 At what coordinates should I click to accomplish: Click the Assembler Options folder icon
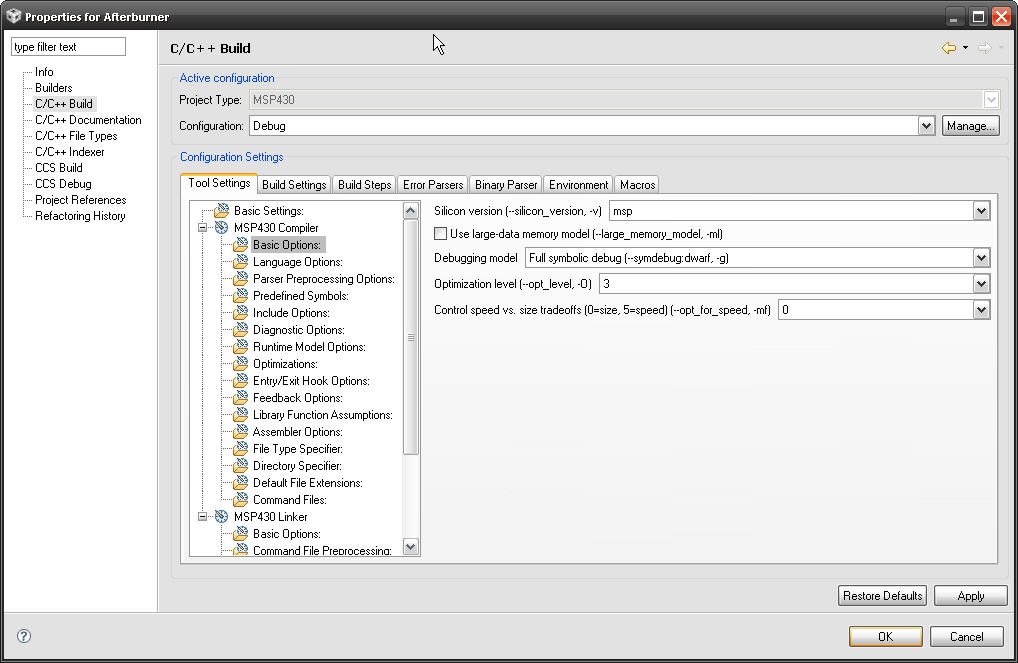pyautogui.click(x=240, y=431)
